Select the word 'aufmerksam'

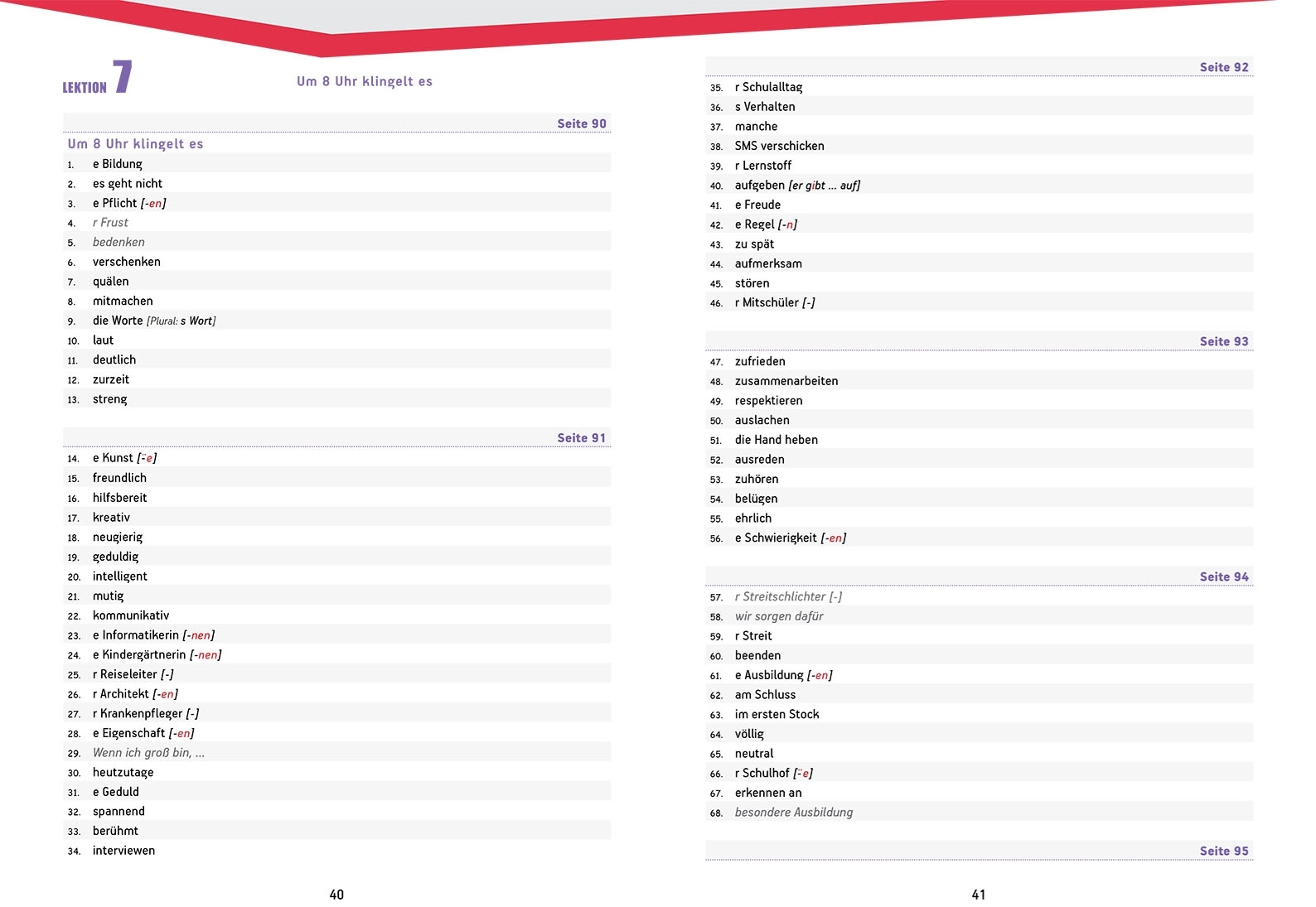[768, 263]
